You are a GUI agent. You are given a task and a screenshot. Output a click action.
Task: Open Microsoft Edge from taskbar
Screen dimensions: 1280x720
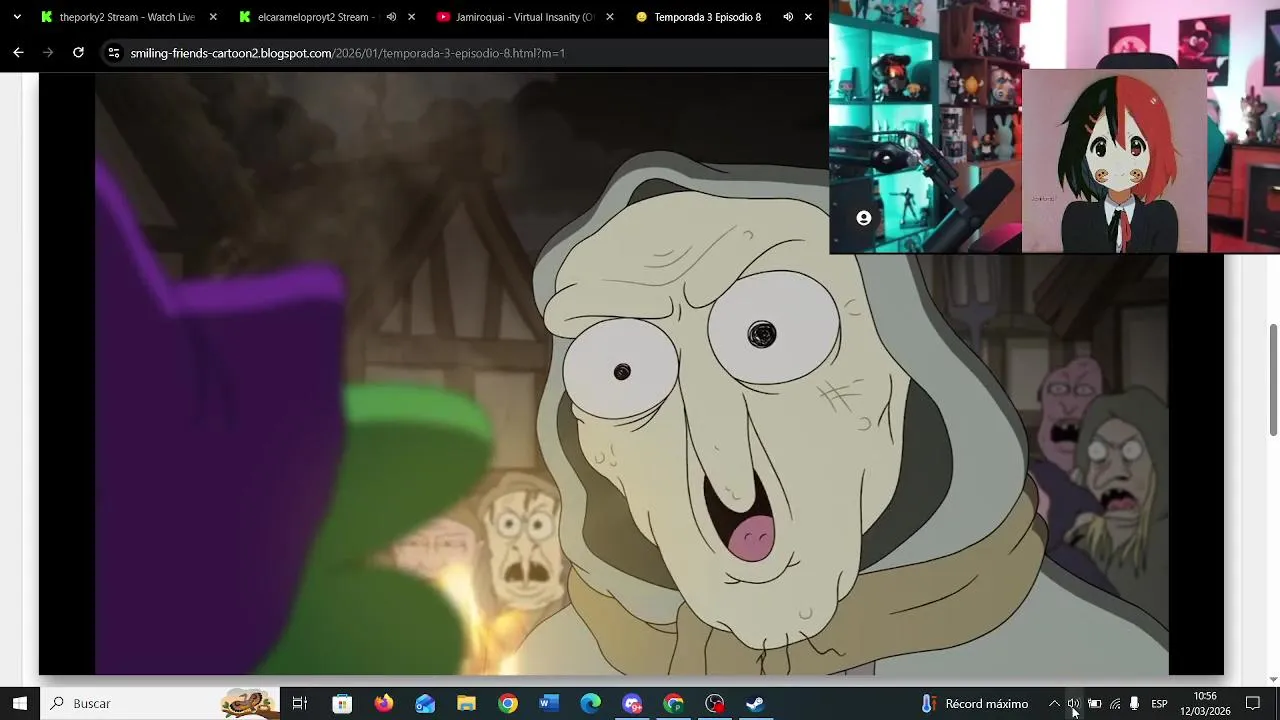pyautogui.click(x=590, y=704)
